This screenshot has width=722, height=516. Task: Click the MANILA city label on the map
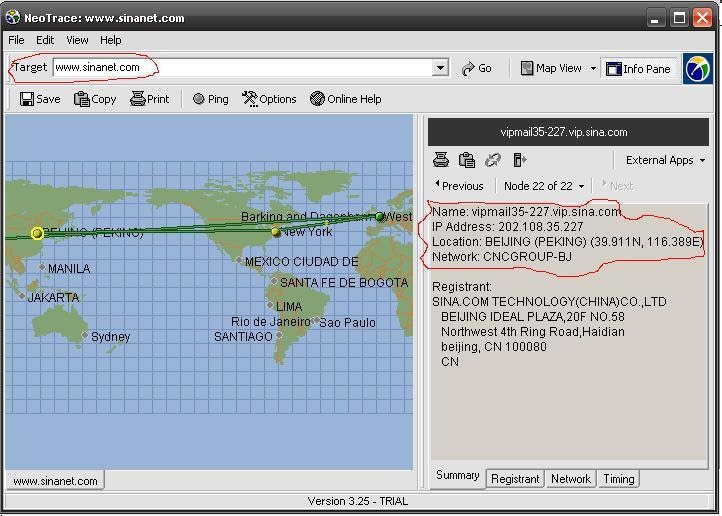(x=69, y=268)
